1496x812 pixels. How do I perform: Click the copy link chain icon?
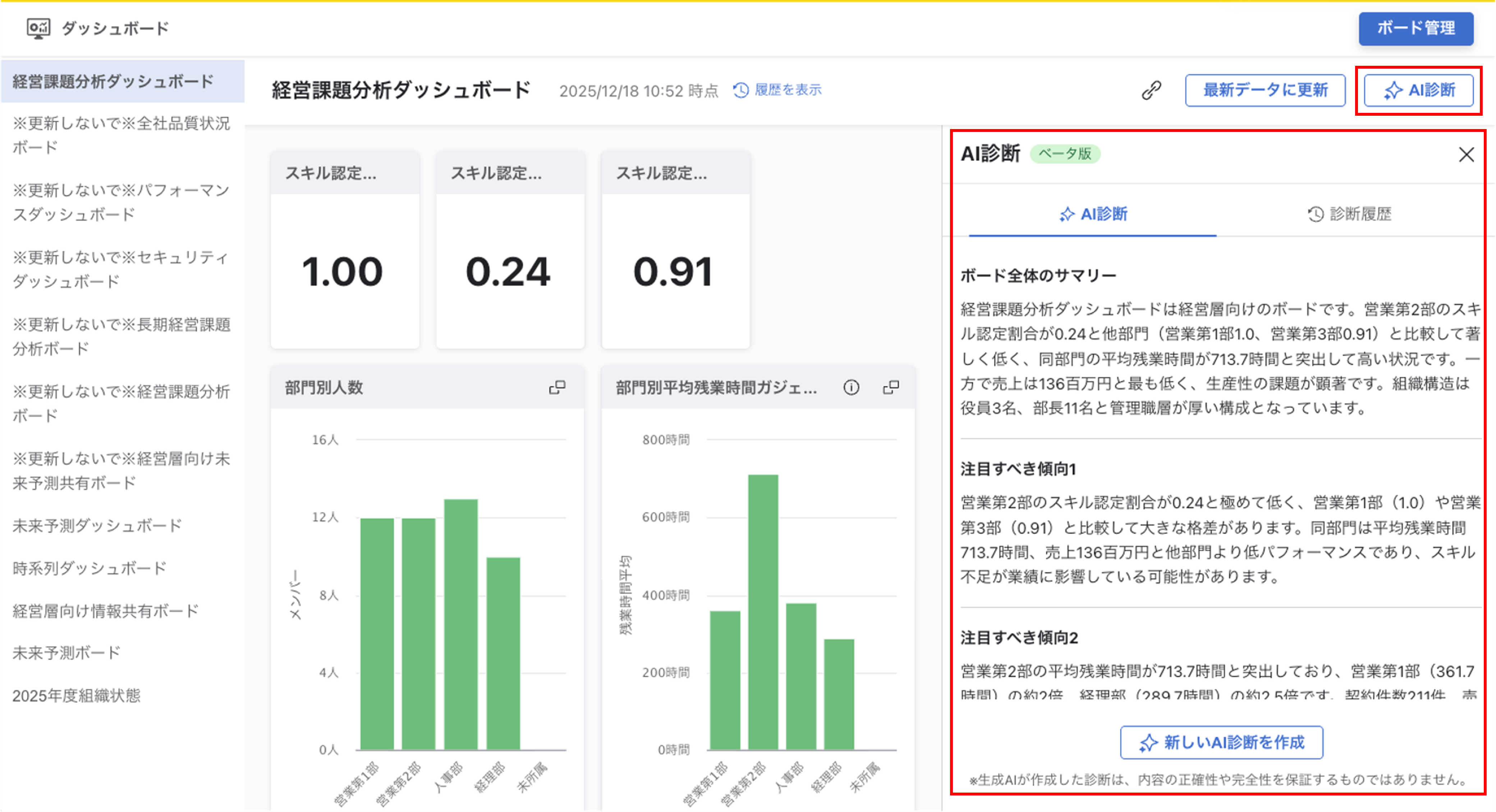1151,91
